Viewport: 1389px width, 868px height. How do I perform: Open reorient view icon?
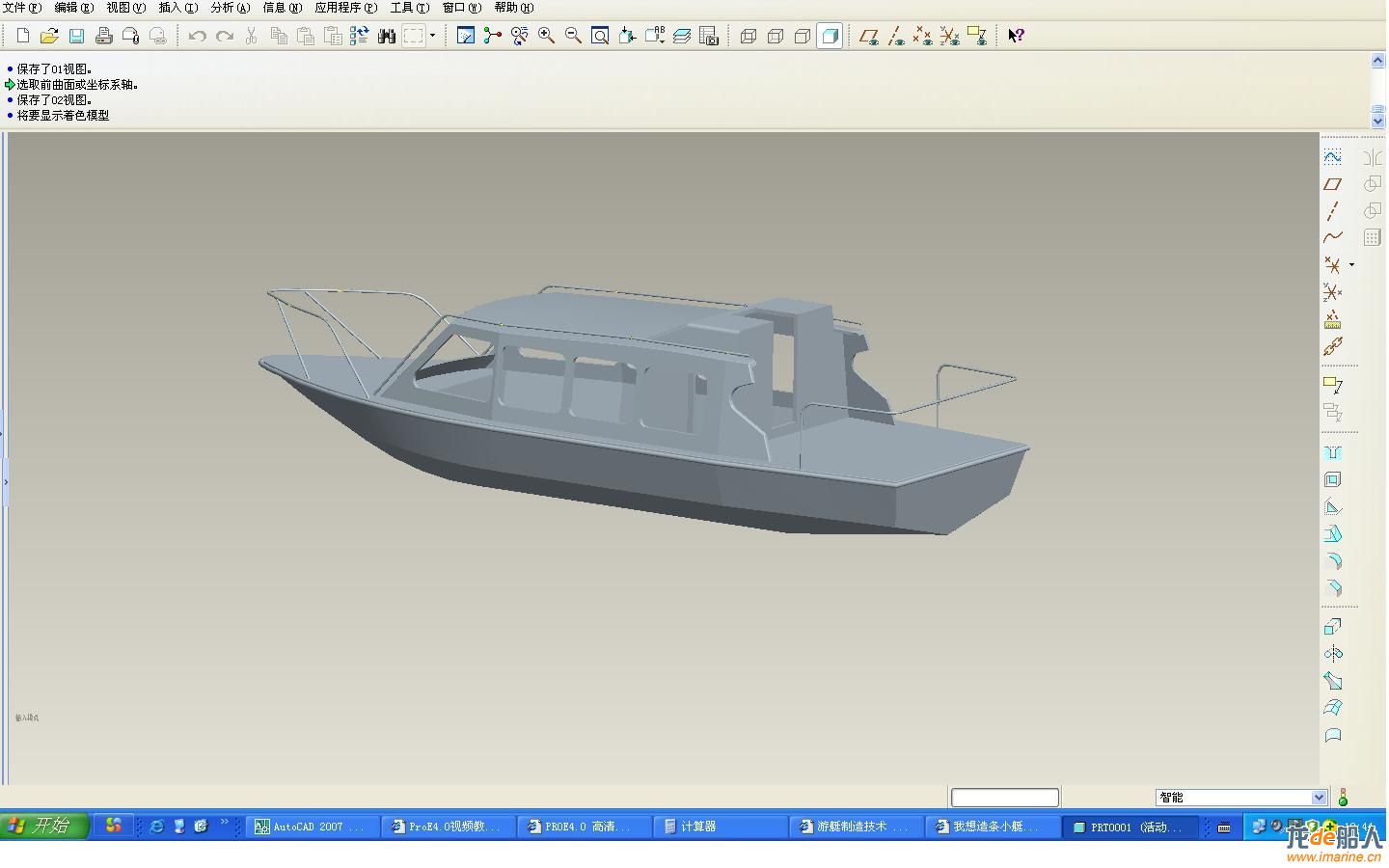coord(627,36)
